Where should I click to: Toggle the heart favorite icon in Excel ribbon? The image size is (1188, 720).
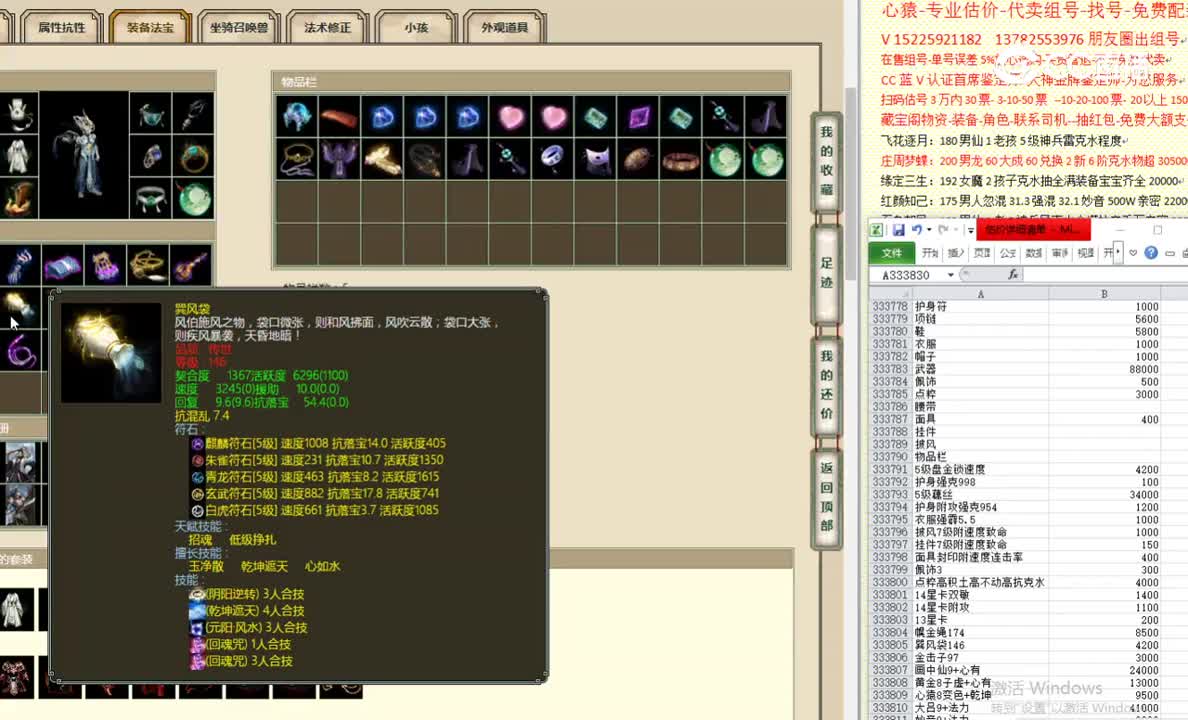pos(1134,252)
